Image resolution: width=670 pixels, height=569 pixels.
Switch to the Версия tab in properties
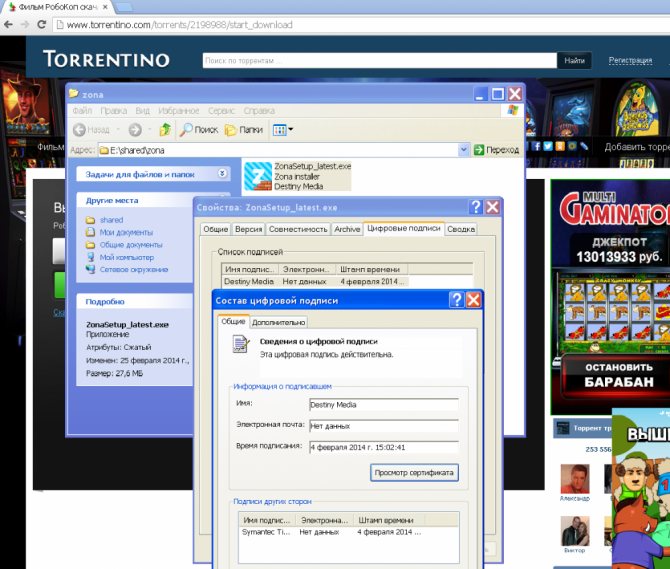[248, 229]
